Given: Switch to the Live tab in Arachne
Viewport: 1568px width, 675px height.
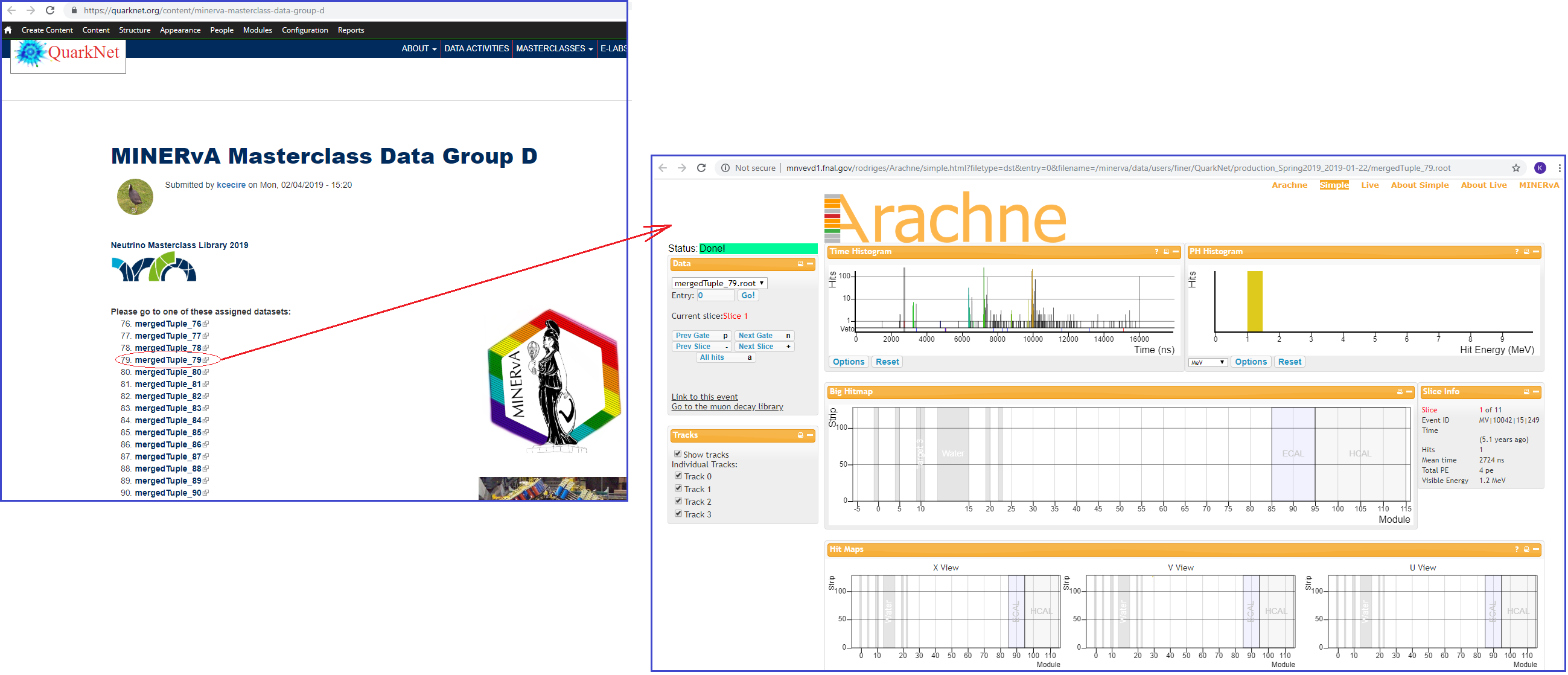Looking at the screenshot, I should tap(1370, 185).
